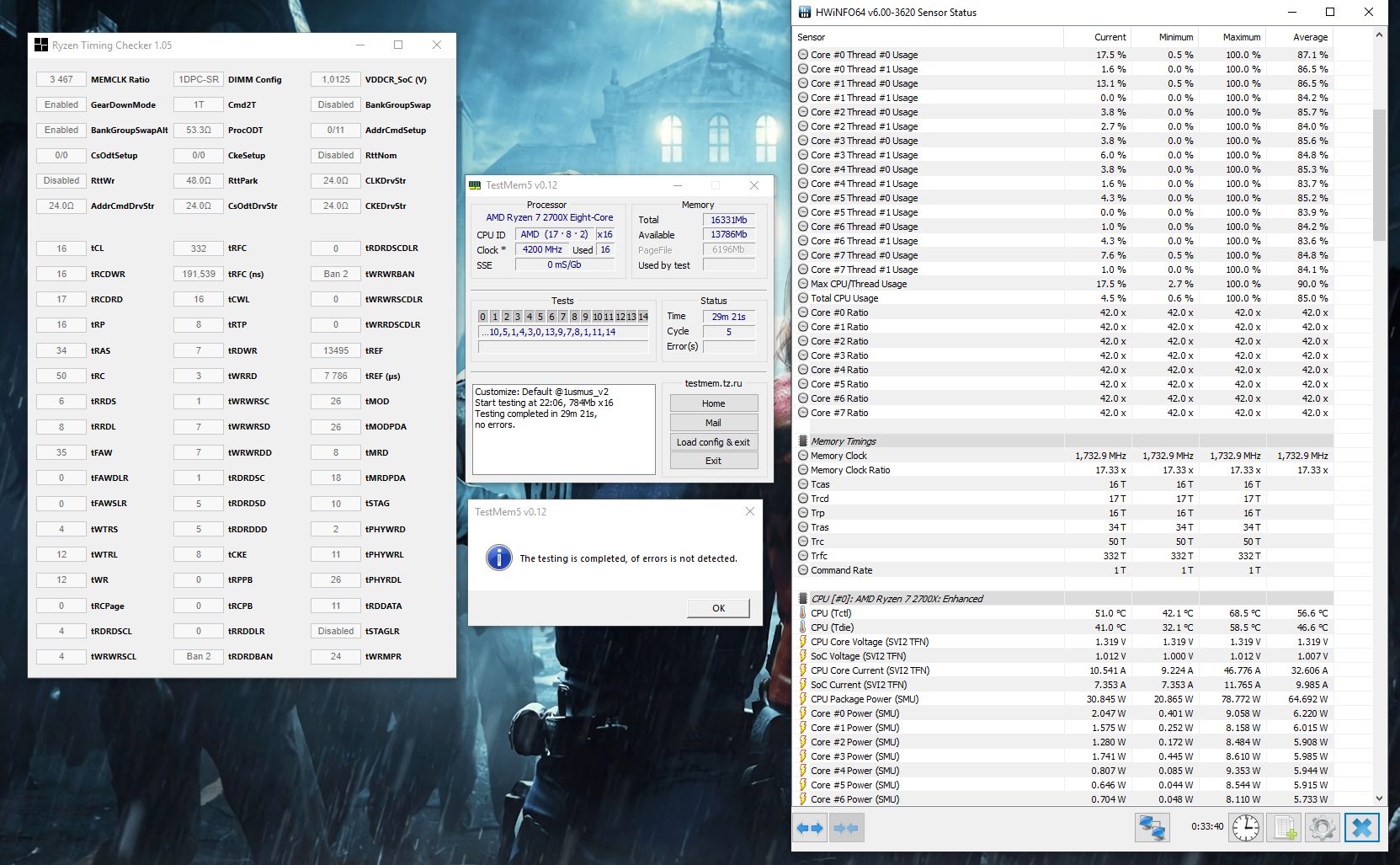Click the Exit button in TestMem5
This screenshot has height=865, width=1400.
pos(714,461)
